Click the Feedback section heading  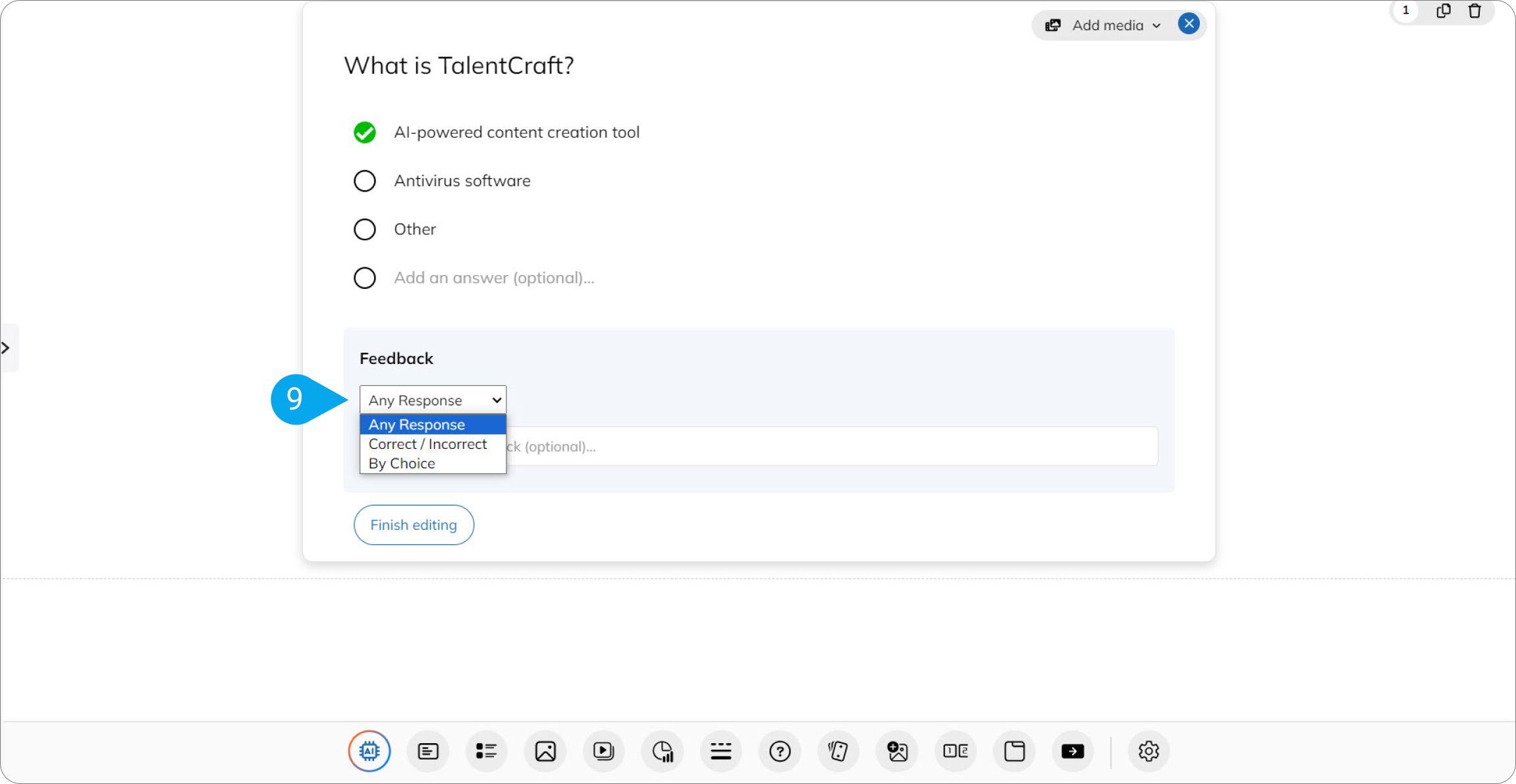[x=396, y=359]
